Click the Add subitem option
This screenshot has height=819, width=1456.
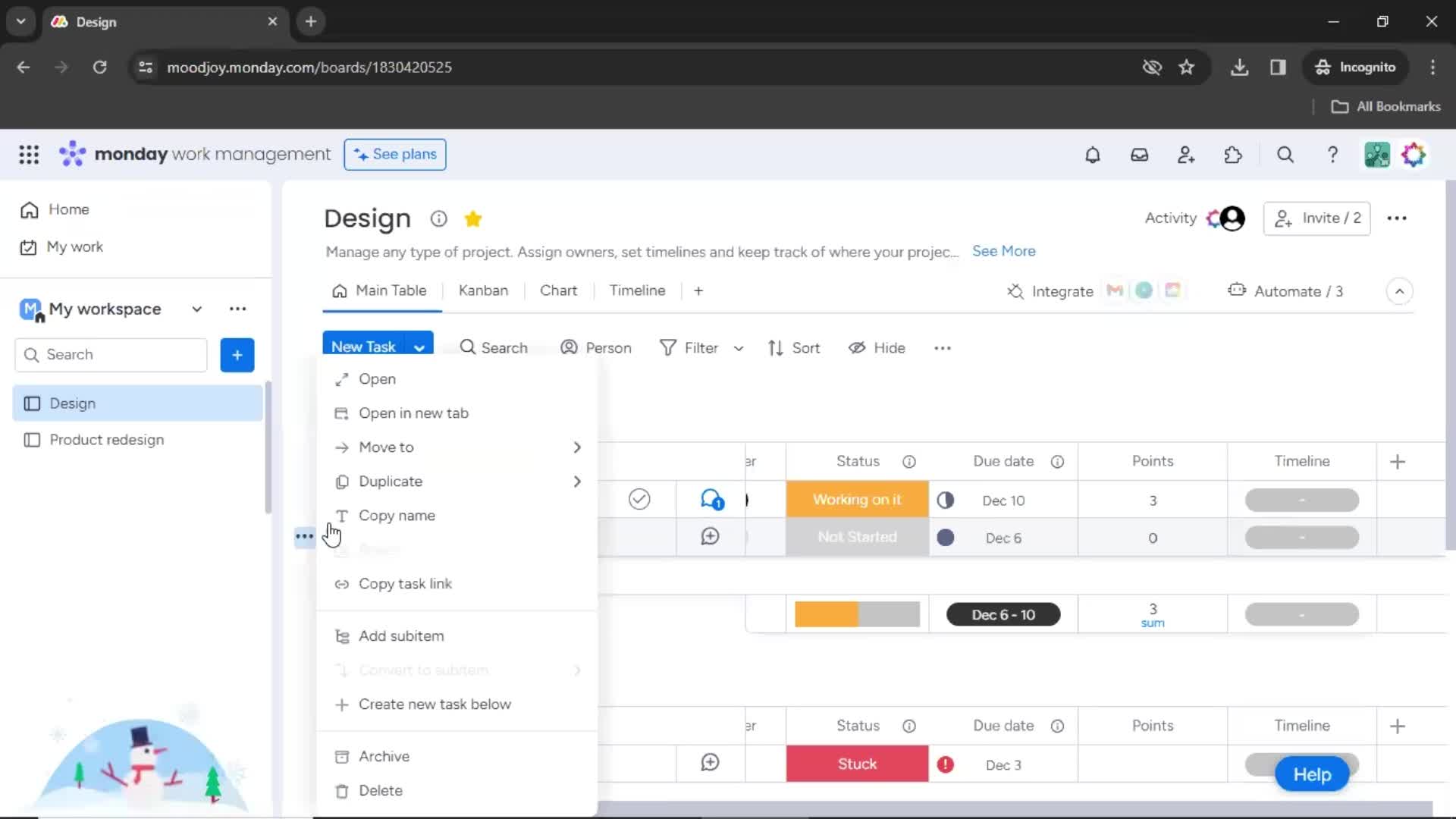pyautogui.click(x=402, y=635)
